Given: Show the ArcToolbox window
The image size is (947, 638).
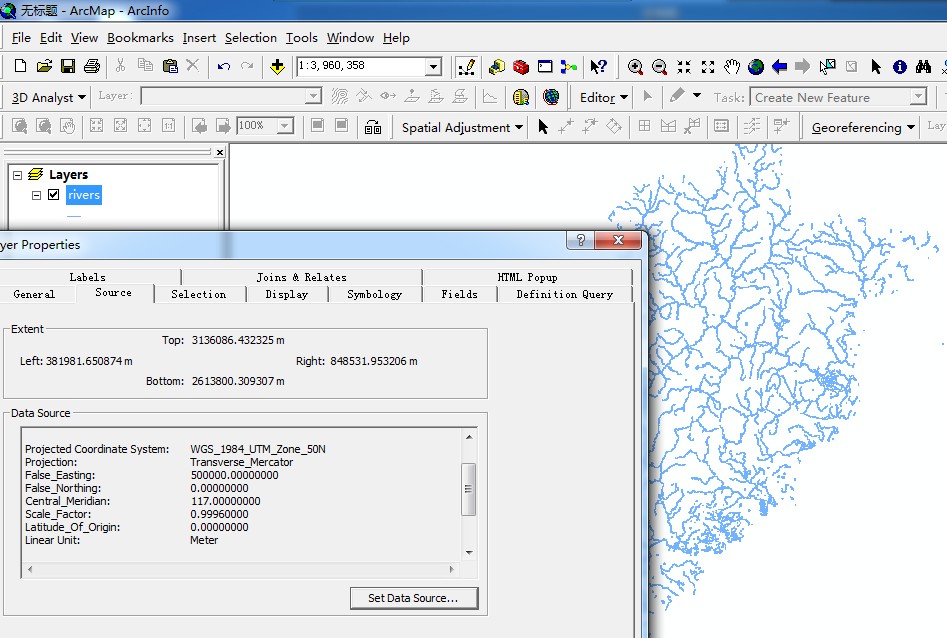Looking at the screenshot, I should pyautogui.click(x=521, y=66).
